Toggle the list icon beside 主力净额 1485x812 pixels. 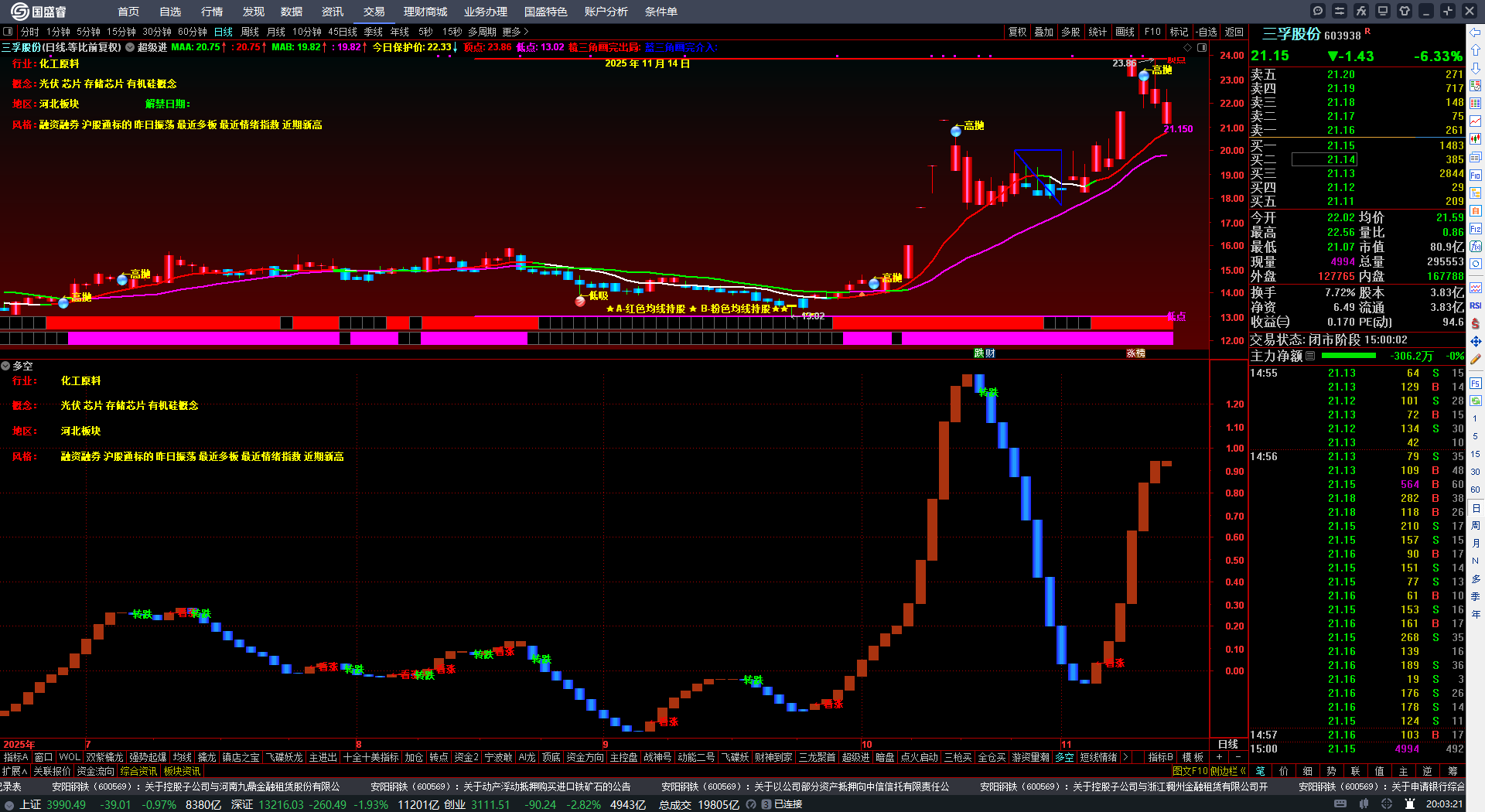pyautogui.click(x=1310, y=356)
